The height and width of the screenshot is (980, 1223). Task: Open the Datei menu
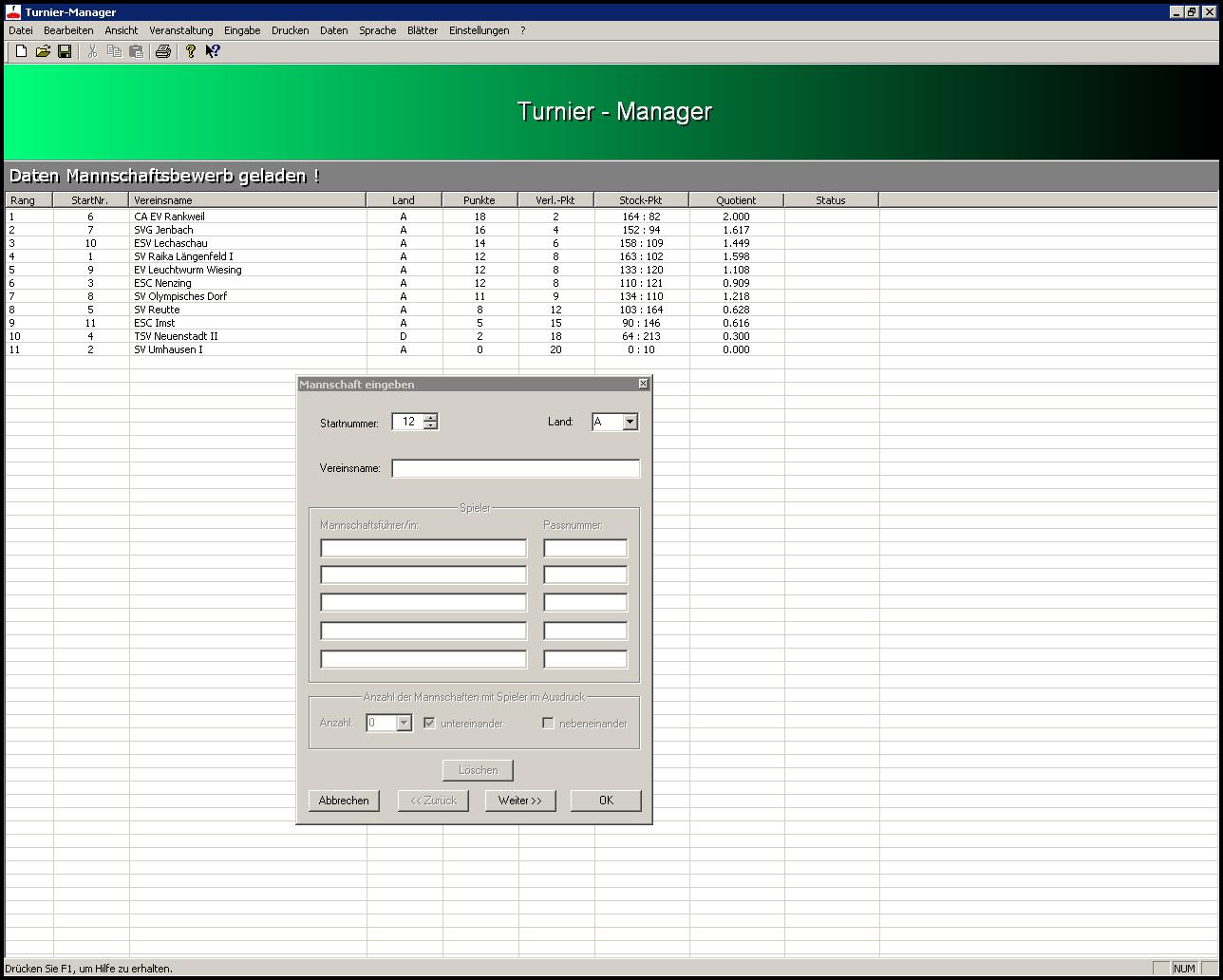tap(20, 30)
